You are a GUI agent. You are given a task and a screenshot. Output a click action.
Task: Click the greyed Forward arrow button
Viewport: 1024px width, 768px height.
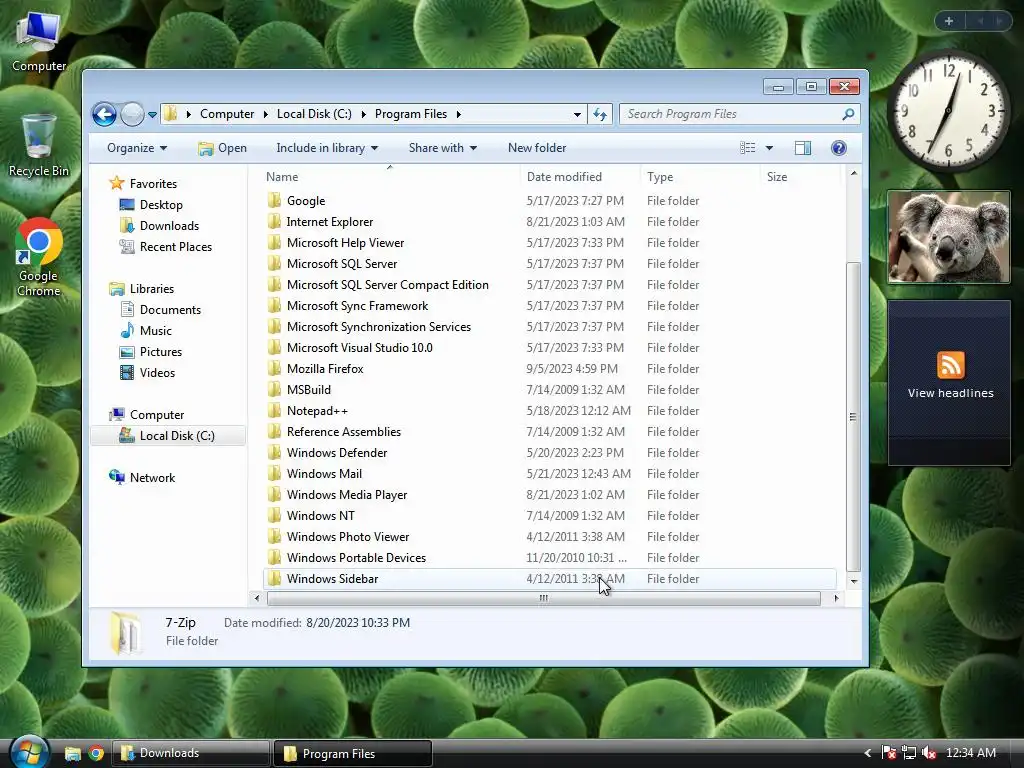pyautogui.click(x=133, y=114)
